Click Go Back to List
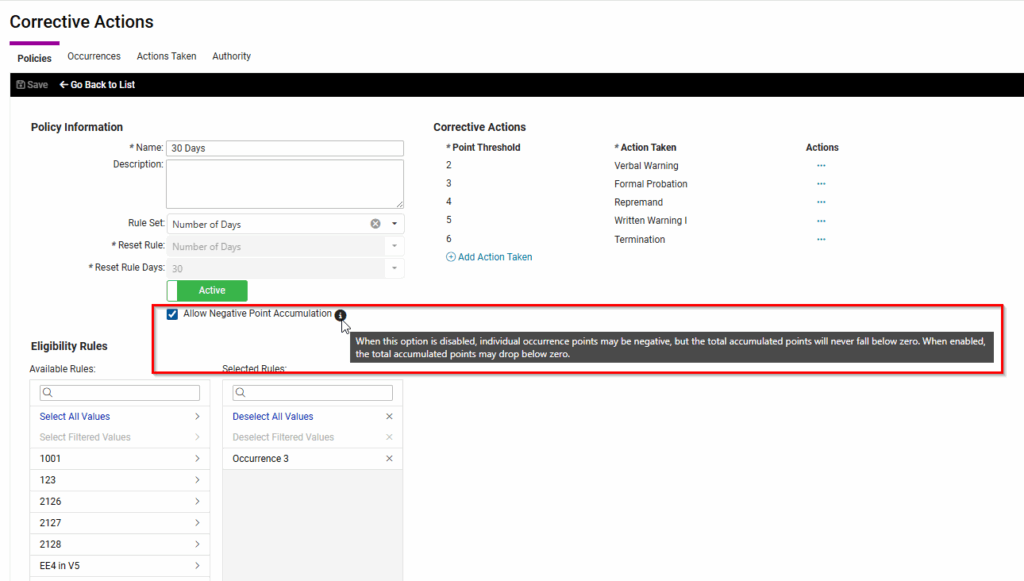Screen dimensions: 1024x581 tap(97, 85)
